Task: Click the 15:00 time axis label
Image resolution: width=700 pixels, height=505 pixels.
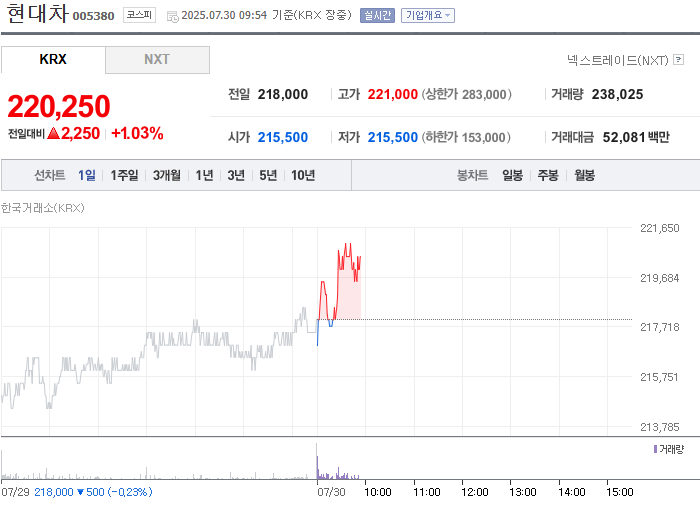Action: pos(620,492)
